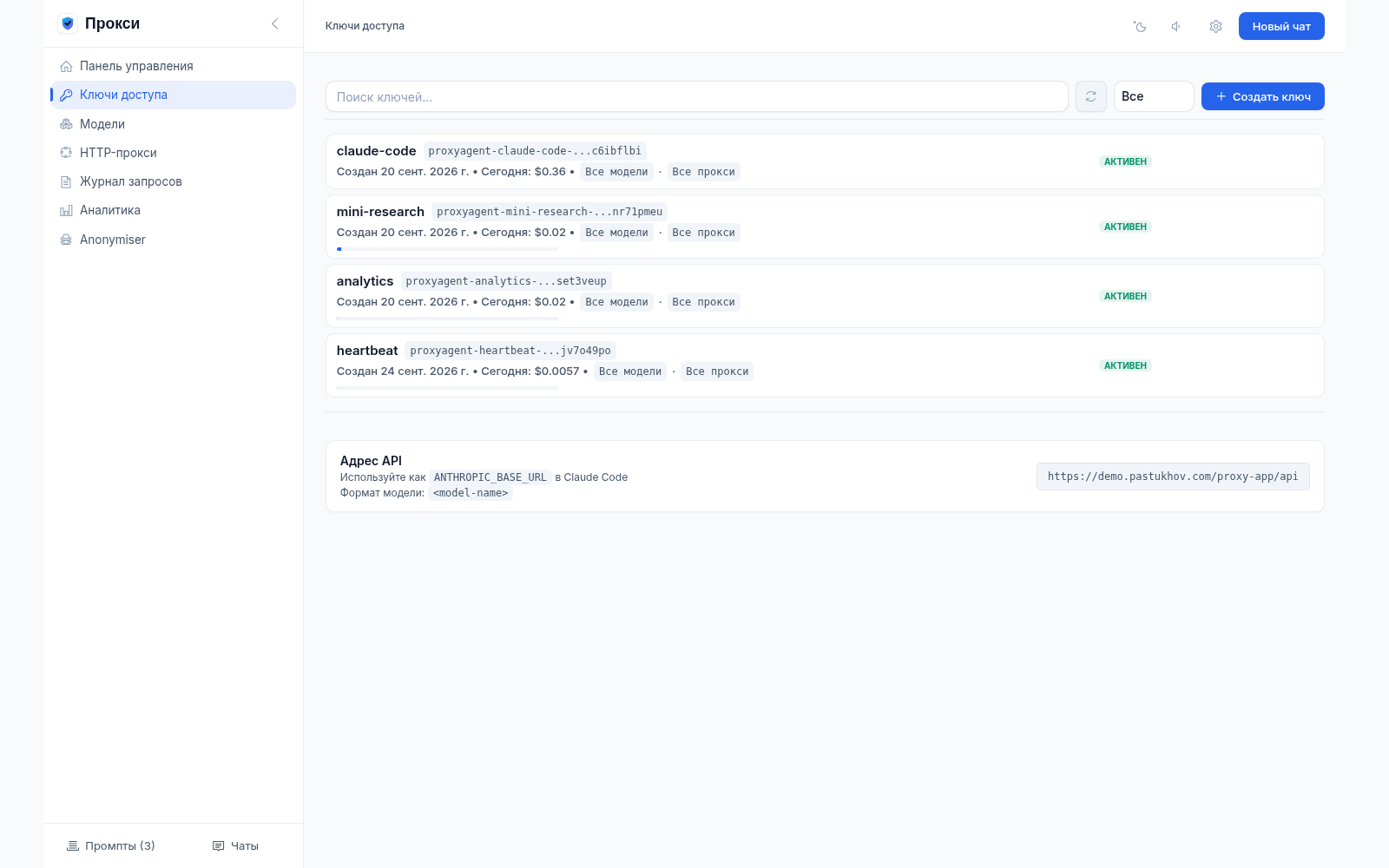Open settings gear icon
This screenshot has width=1389, height=868.
point(1215,27)
